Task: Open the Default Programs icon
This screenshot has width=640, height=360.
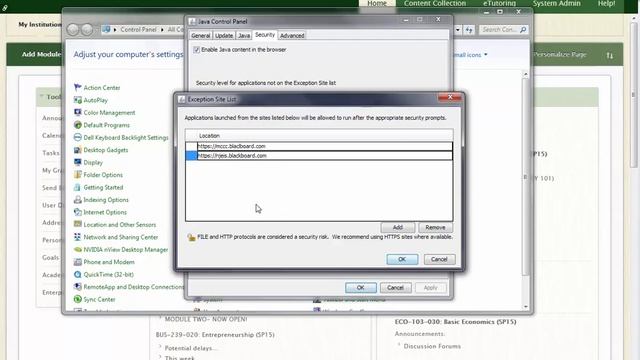Action: (x=78, y=125)
